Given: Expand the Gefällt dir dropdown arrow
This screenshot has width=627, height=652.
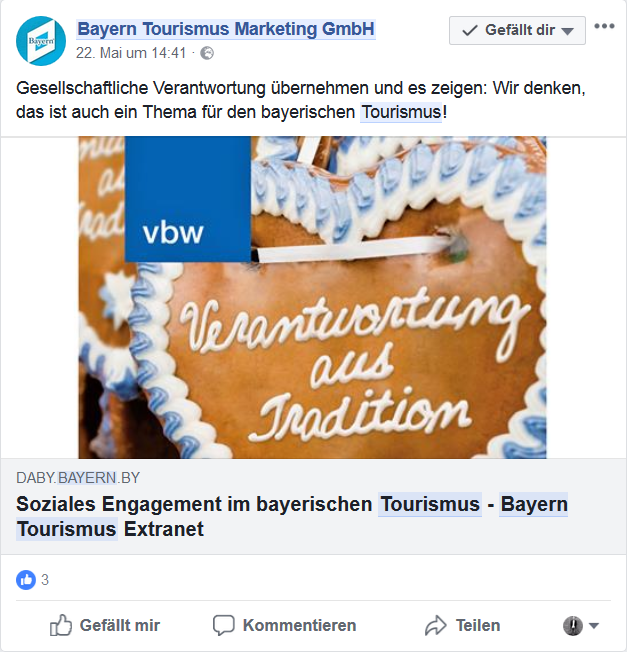Looking at the screenshot, I should click(567, 31).
